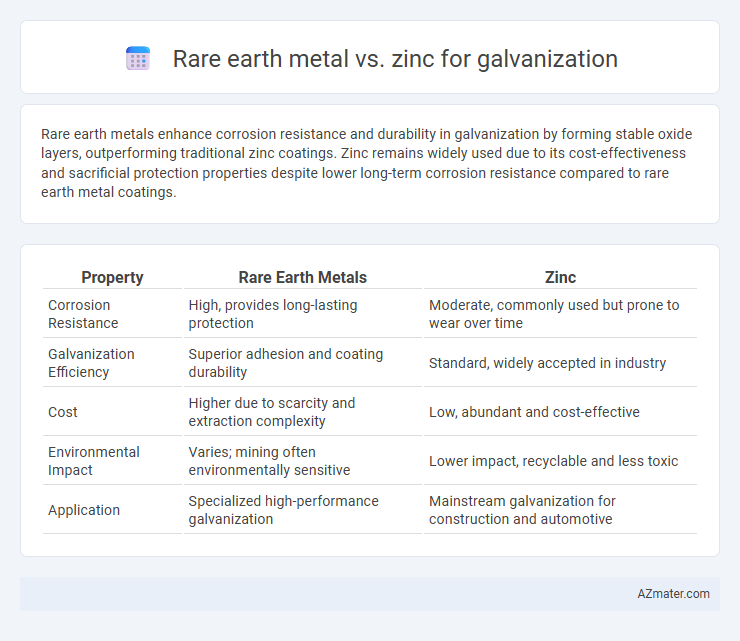This screenshot has height=641, width=740.
Task: Click 'Moderate, commonly used but prone to wear' cell
Action: point(560,314)
